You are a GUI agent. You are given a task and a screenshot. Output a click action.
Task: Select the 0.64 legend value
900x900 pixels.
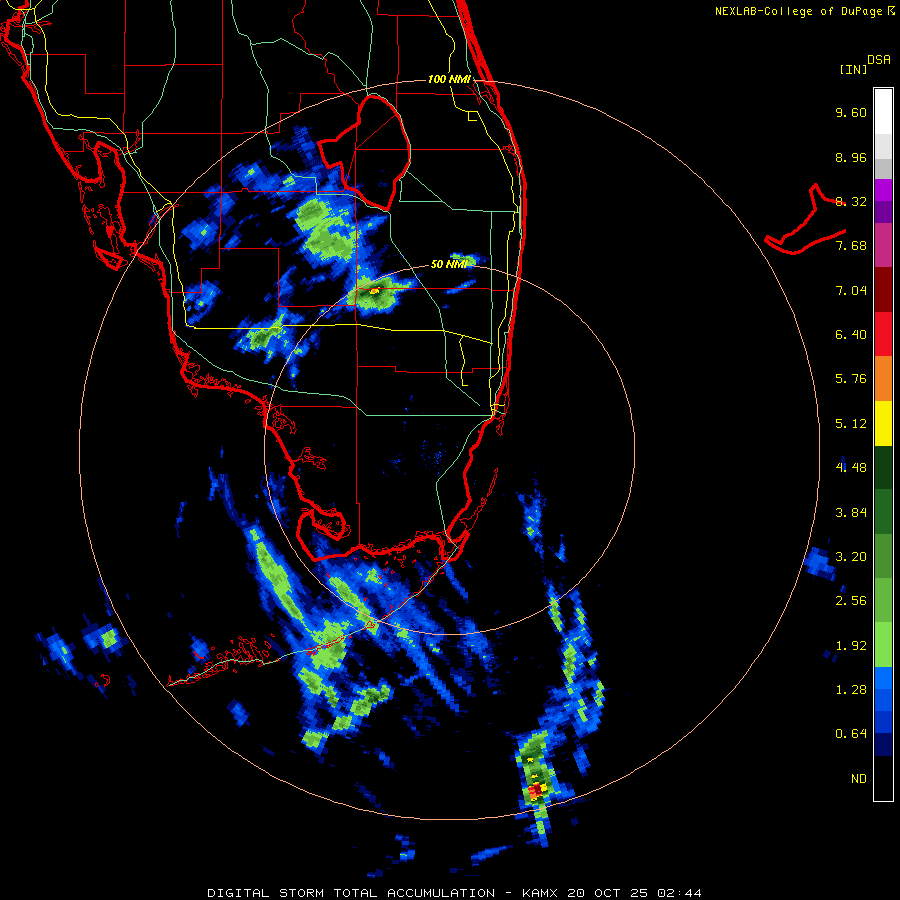point(851,734)
